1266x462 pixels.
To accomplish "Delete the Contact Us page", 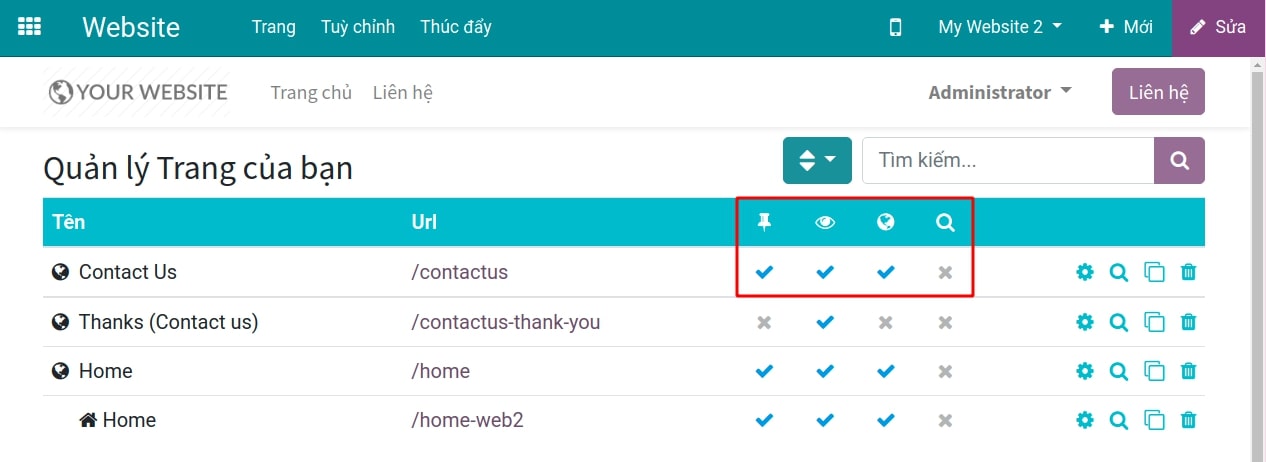I will (x=1188, y=272).
